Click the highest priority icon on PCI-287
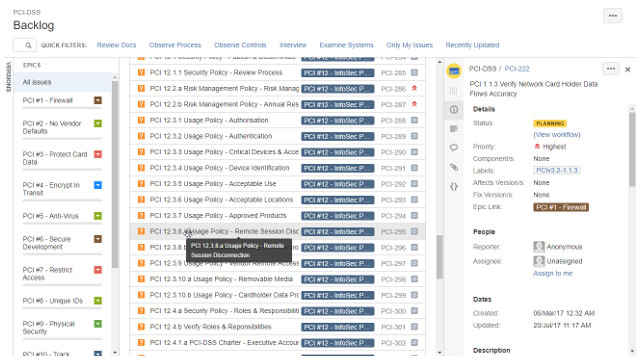640x360 pixels. pos(414,104)
